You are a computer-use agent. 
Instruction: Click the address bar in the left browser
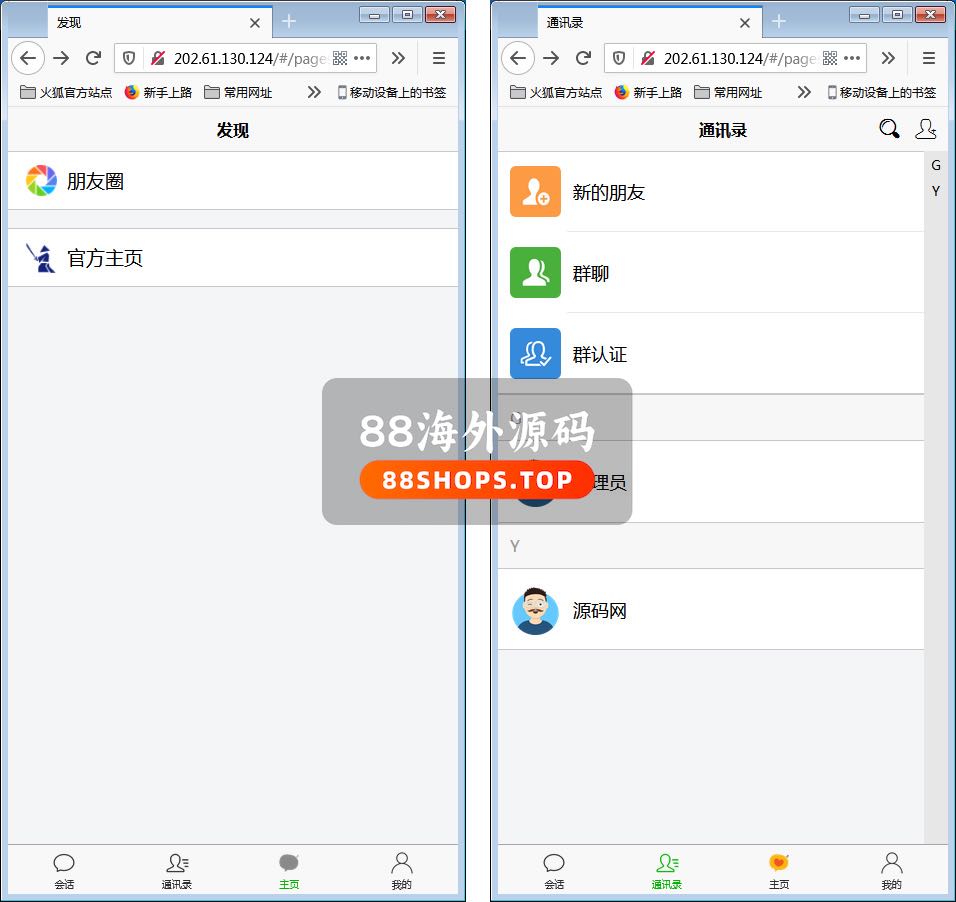pyautogui.click(x=250, y=58)
